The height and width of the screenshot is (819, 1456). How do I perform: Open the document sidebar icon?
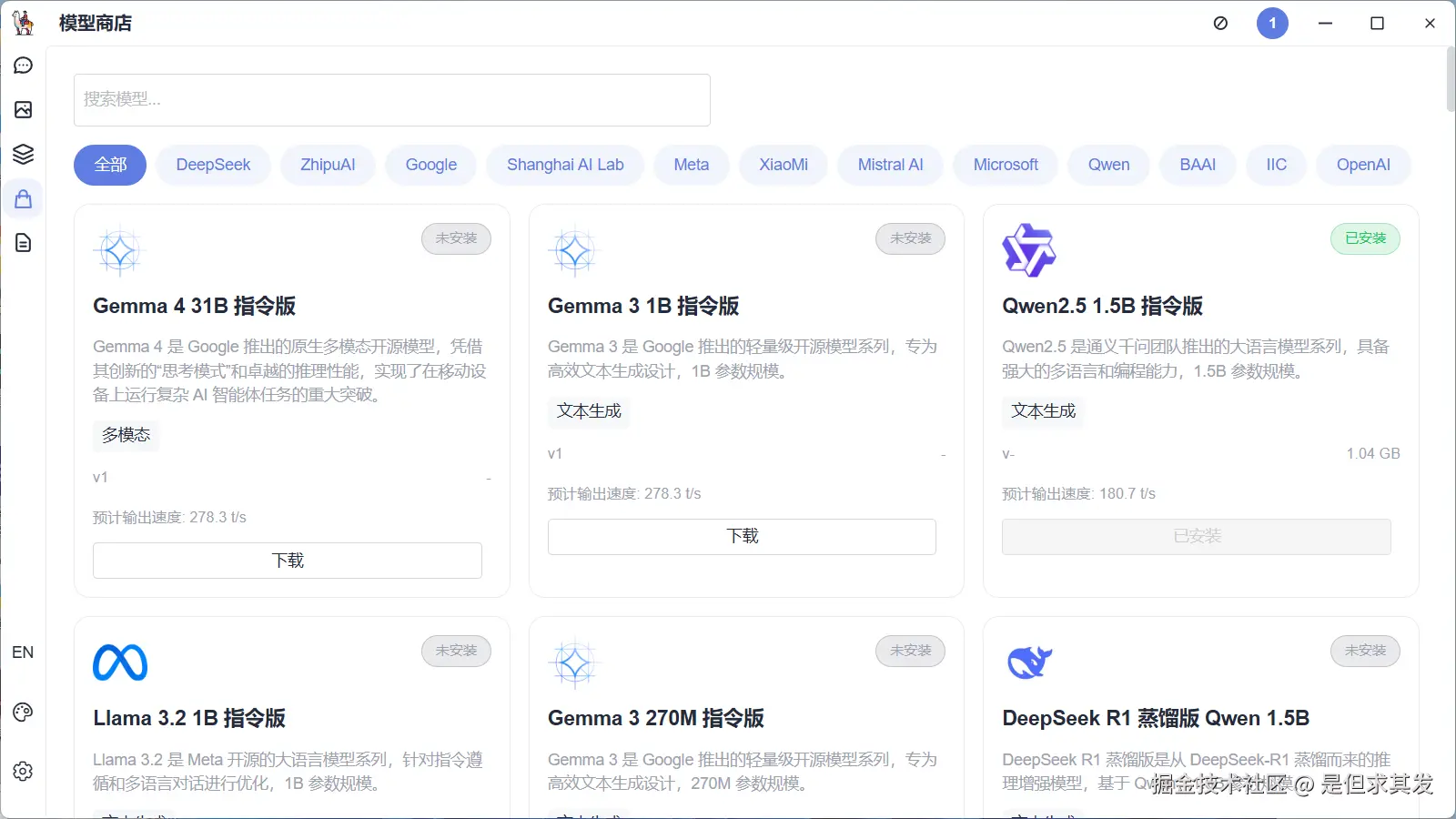[23, 242]
